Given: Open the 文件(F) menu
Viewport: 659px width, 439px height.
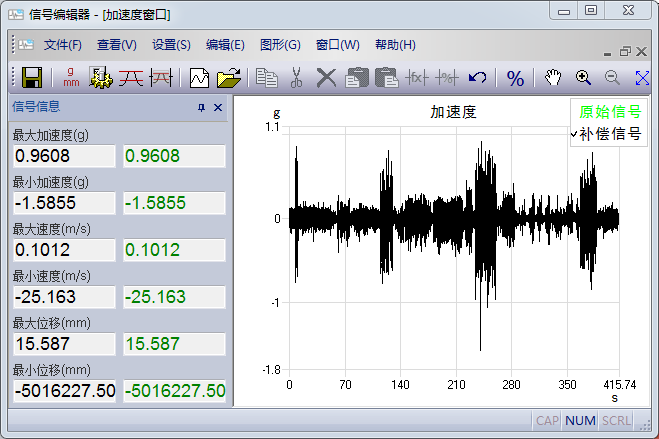Looking at the screenshot, I should click(x=63, y=45).
